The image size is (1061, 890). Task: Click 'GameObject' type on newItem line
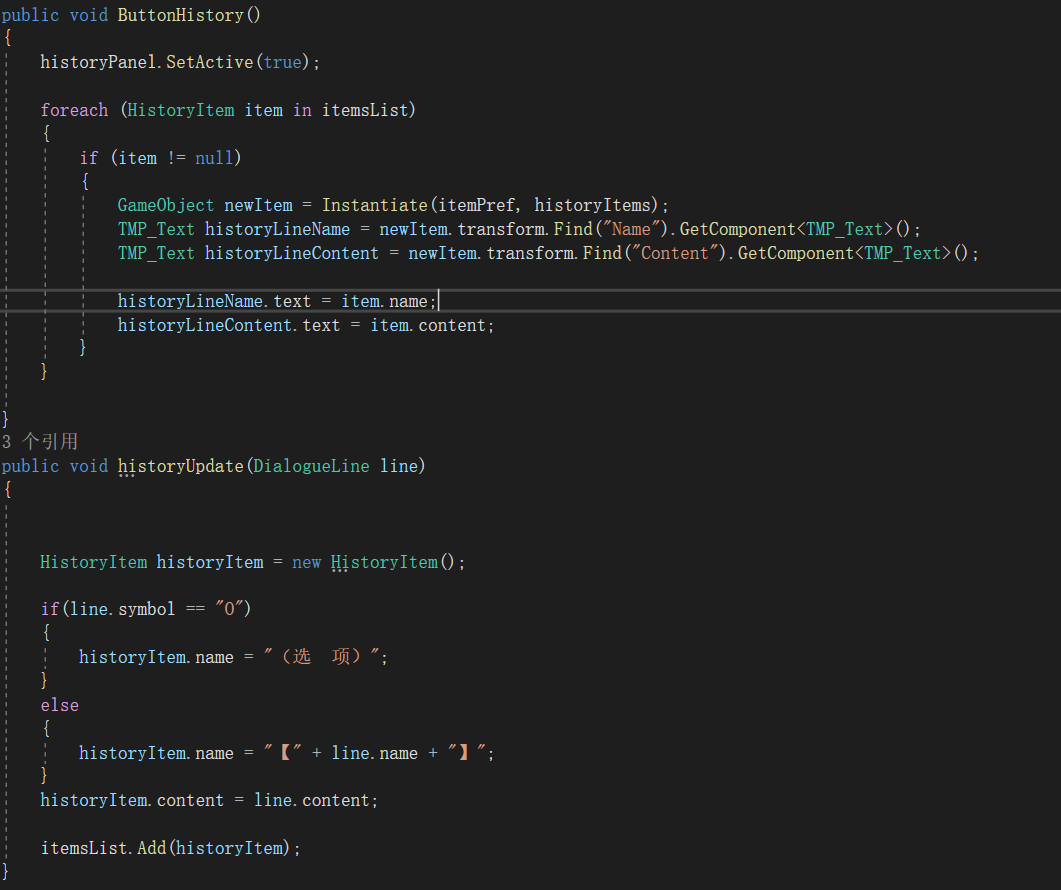(x=166, y=205)
